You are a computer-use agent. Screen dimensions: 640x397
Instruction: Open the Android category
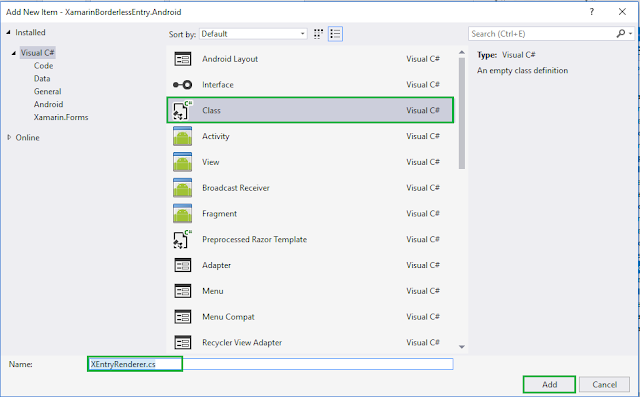(x=48, y=104)
